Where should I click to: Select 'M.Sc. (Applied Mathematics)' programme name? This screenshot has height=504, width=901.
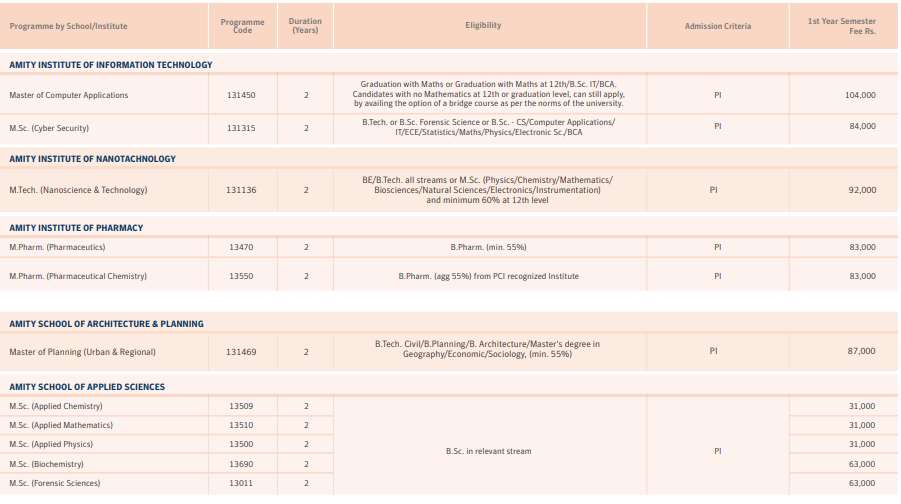[x=61, y=425]
